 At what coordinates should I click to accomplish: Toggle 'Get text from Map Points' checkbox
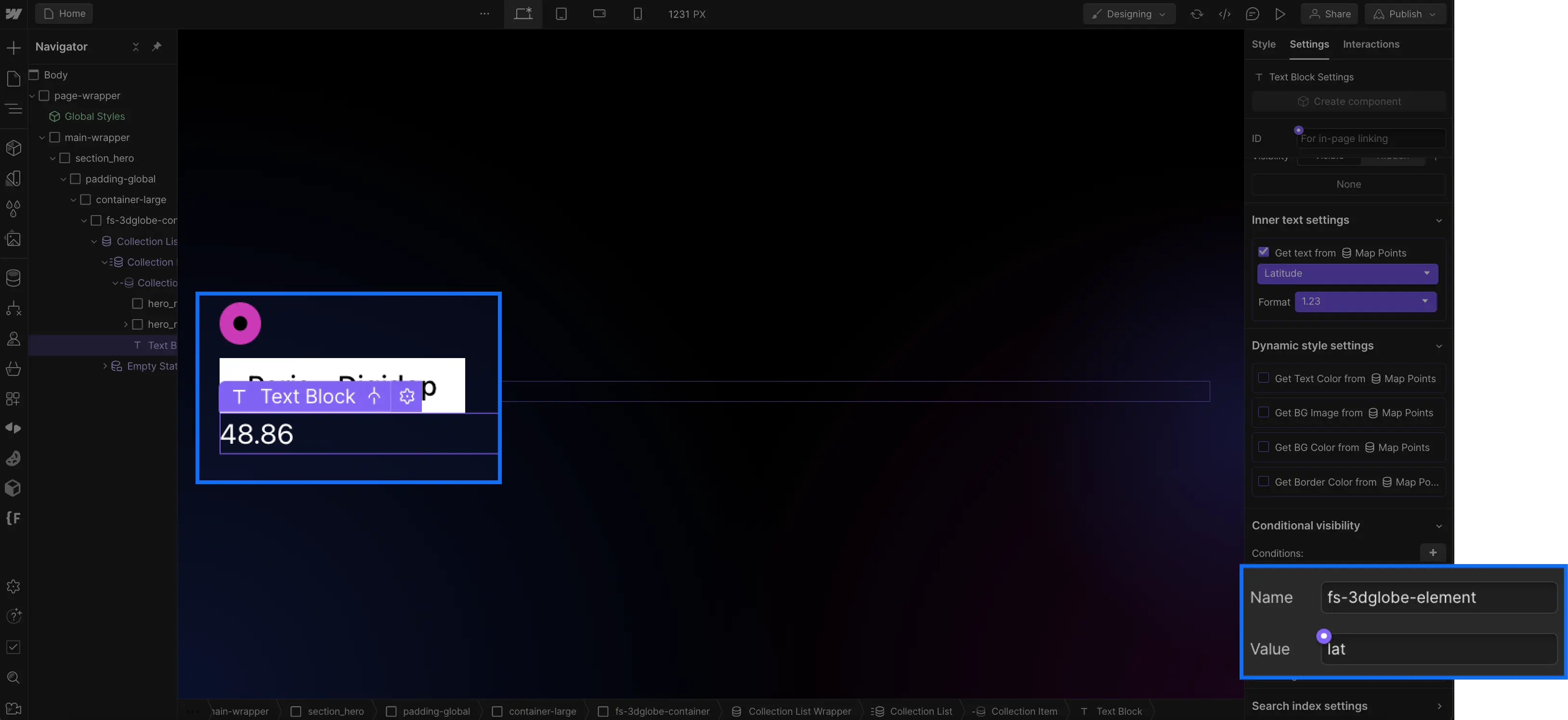(1263, 252)
